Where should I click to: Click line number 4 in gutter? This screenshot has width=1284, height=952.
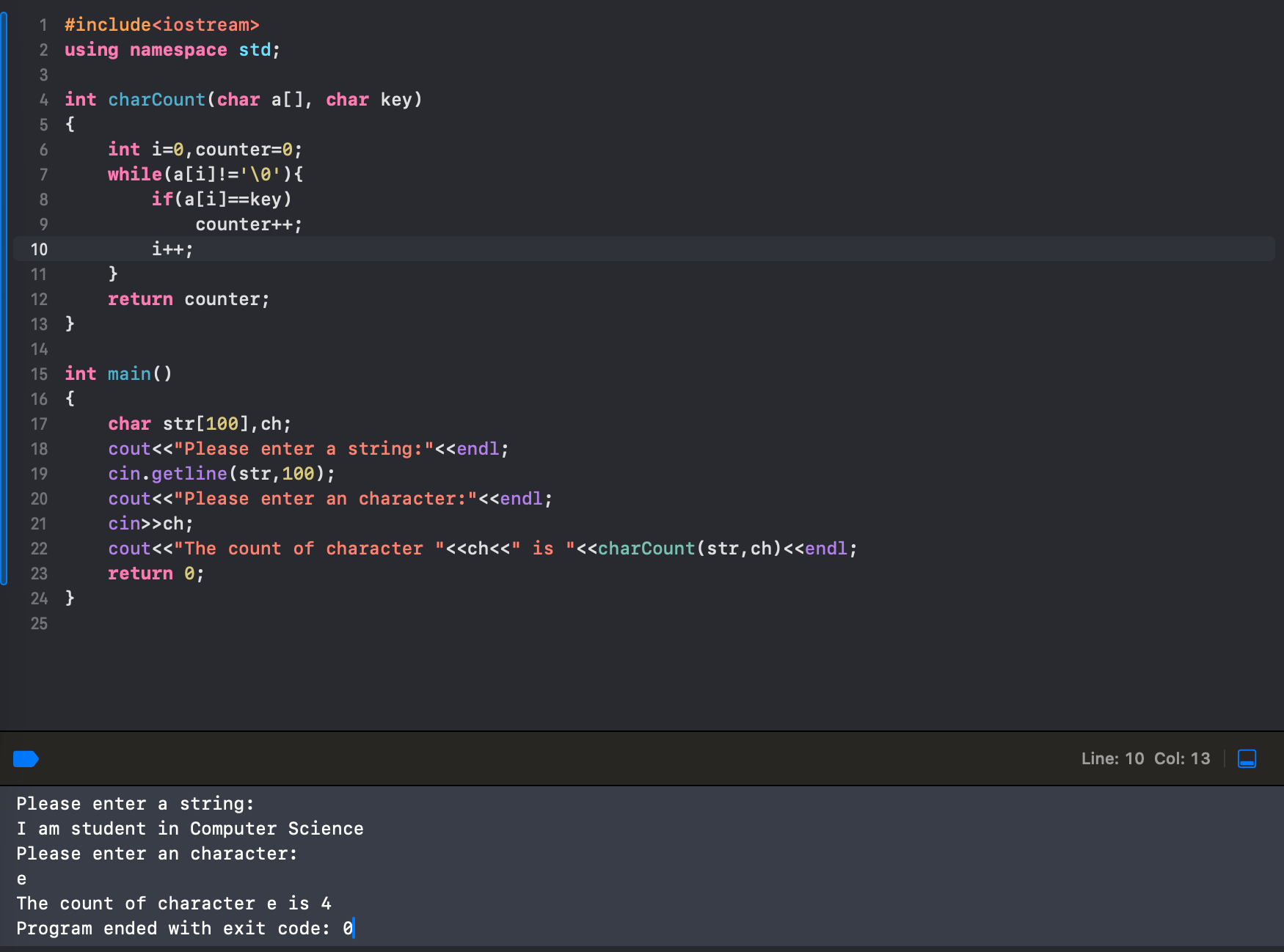[43, 100]
